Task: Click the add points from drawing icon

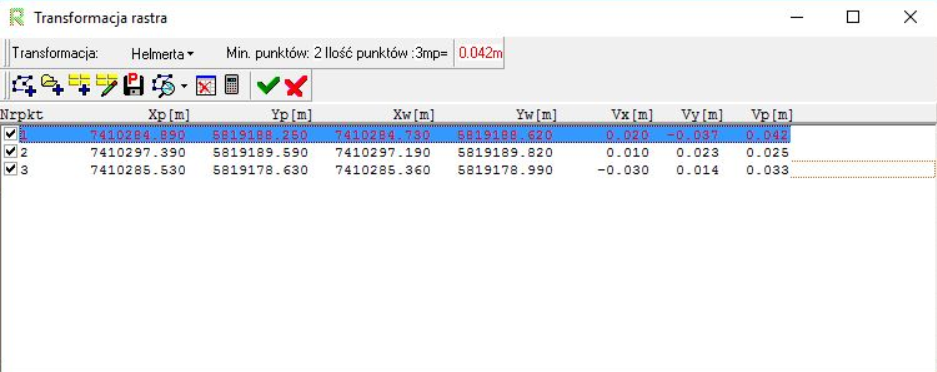Action: pyautogui.click(x=24, y=85)
